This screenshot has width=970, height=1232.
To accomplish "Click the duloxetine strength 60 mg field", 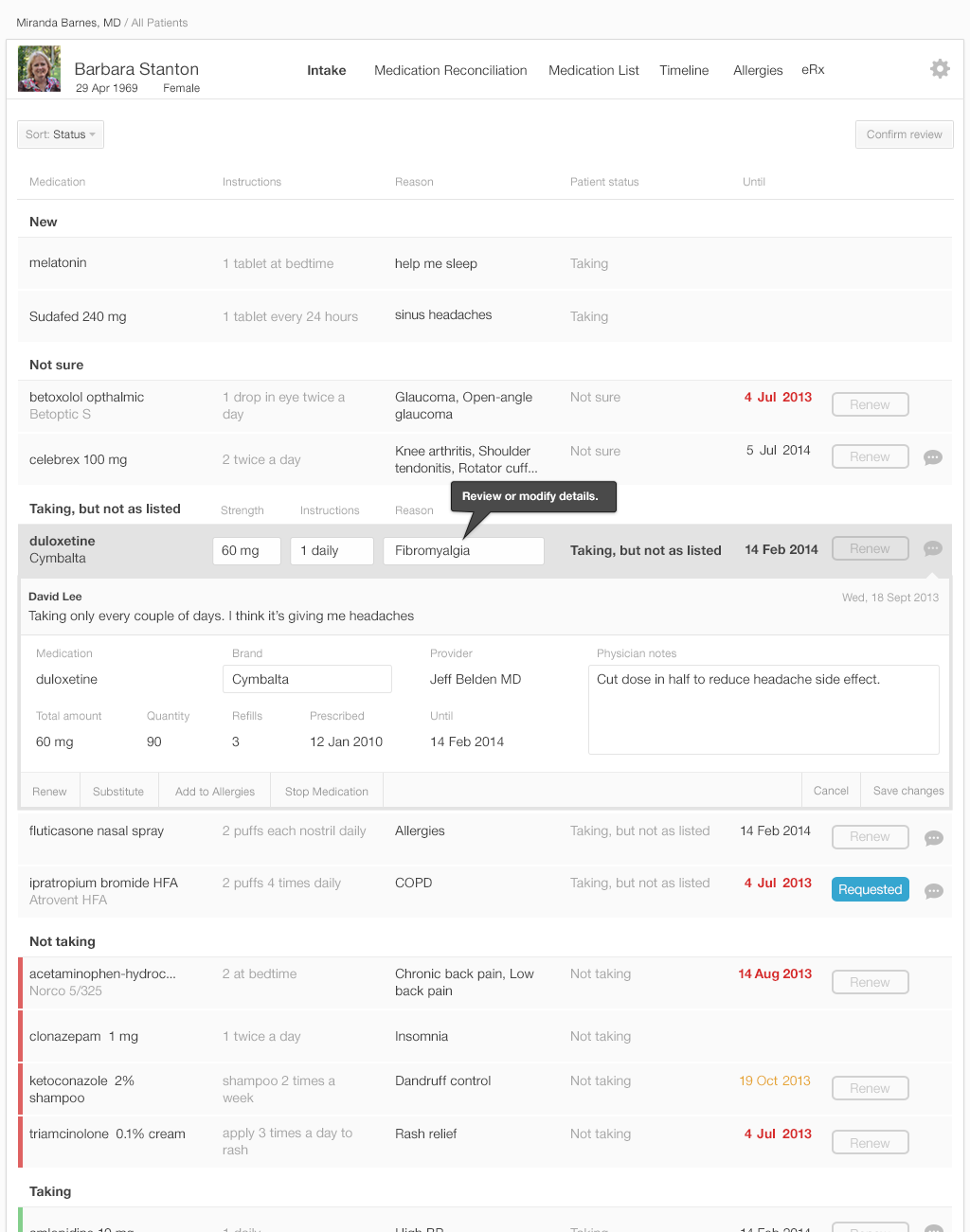I will click(x=246, y=550).
